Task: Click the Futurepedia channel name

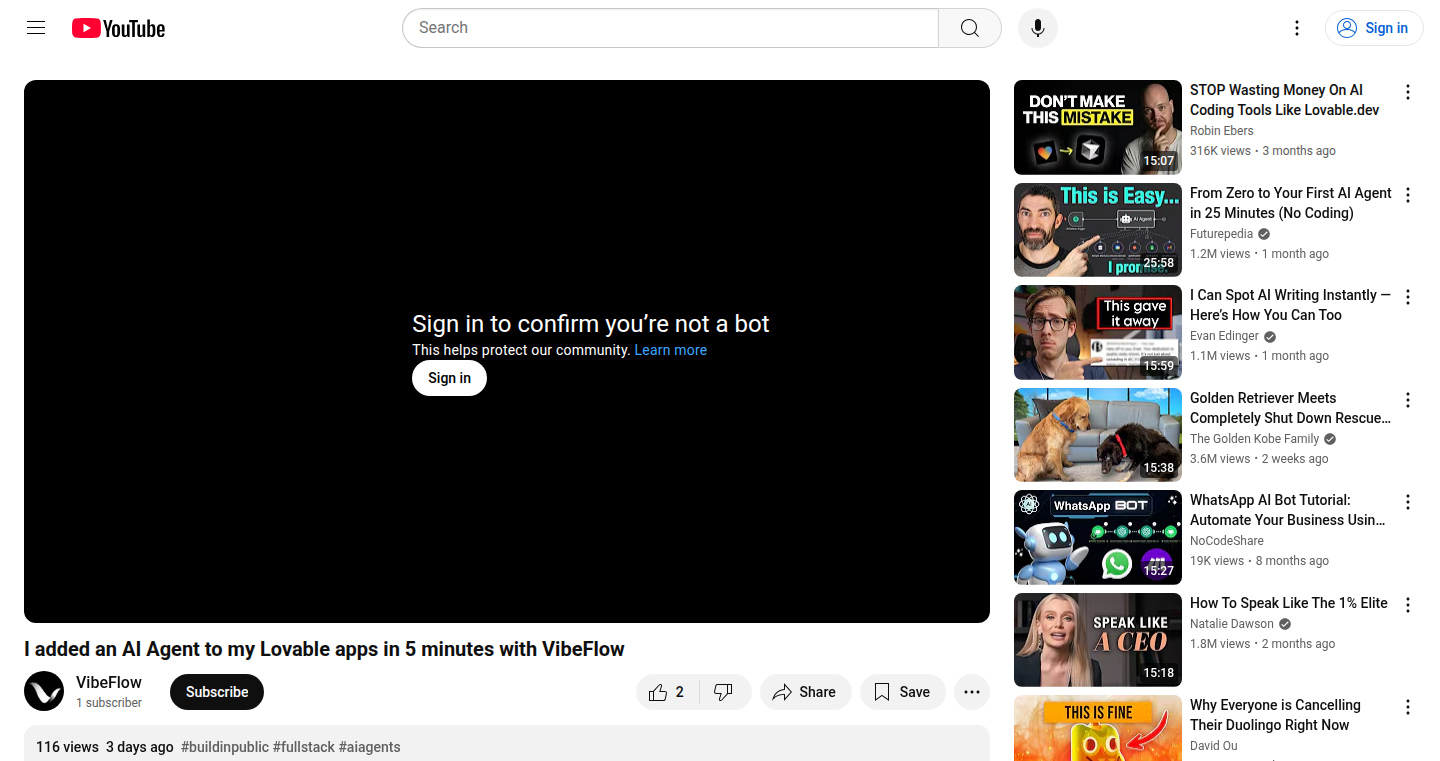Action: click(1221, 234)
